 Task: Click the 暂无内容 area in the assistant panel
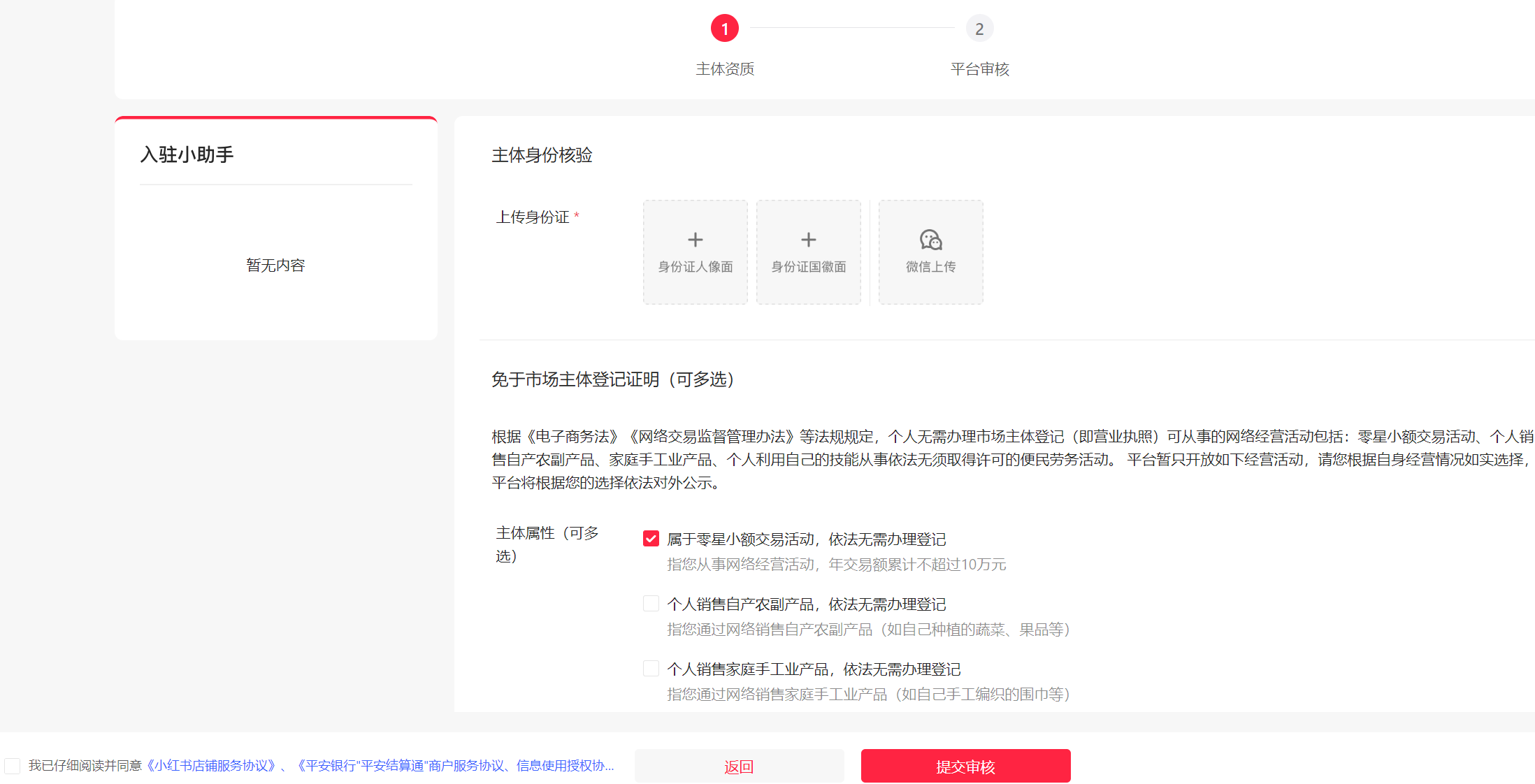275,265
